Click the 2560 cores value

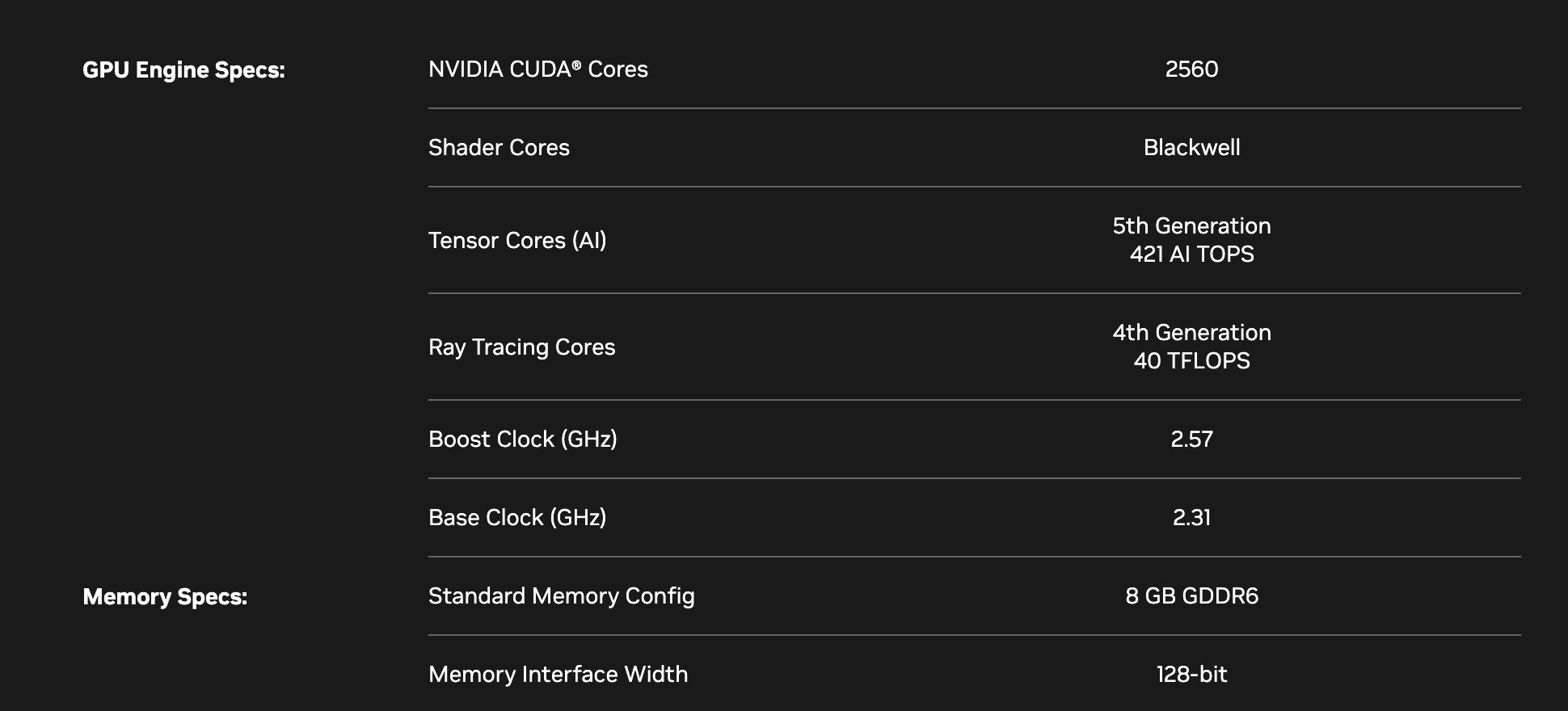tap(1191, 69)
